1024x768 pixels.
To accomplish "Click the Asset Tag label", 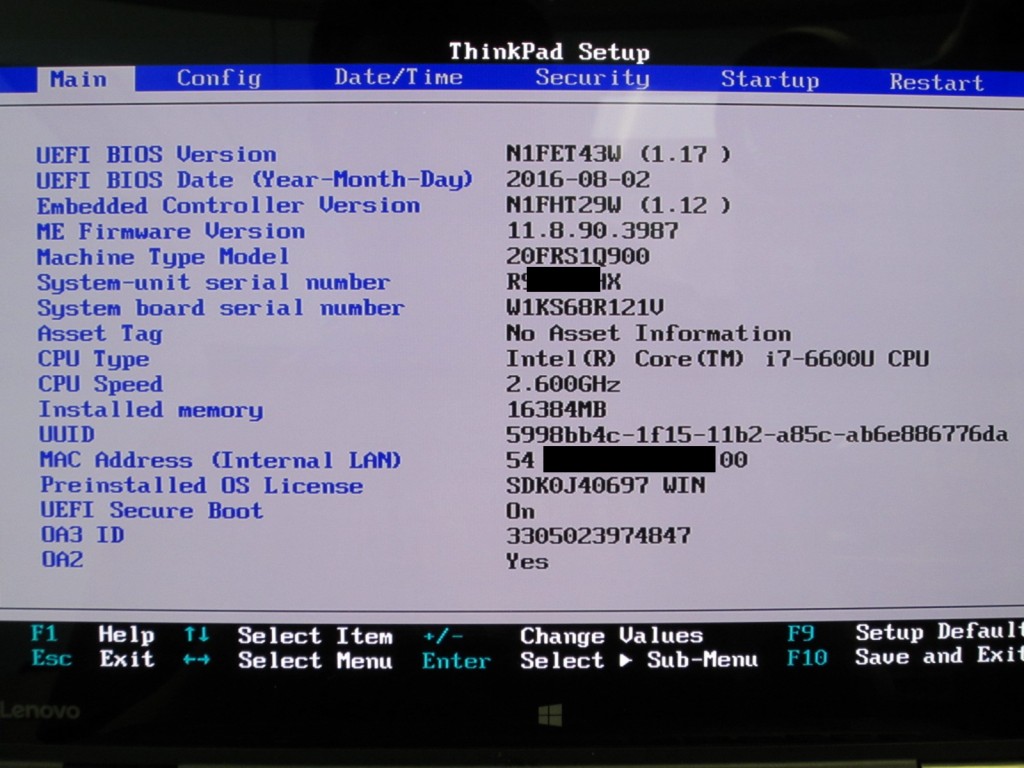I will (x=100, y=334).
